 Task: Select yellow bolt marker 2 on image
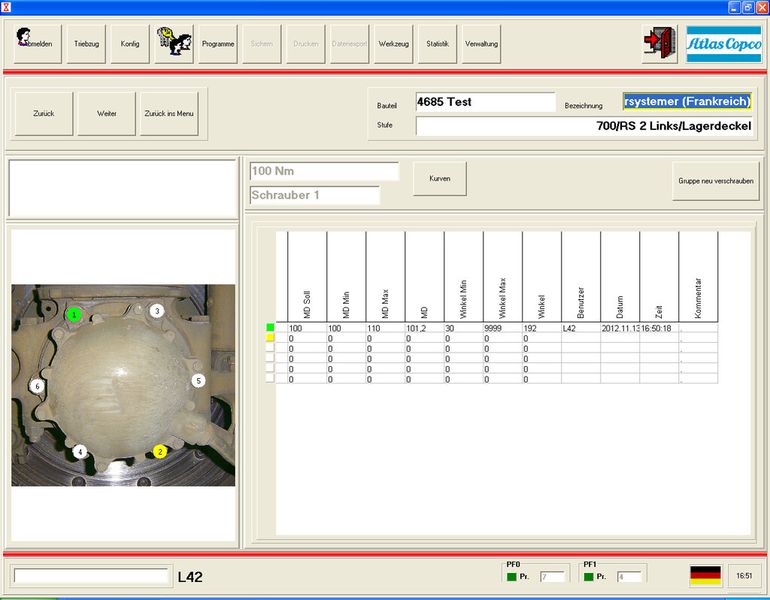coord(160,452)
